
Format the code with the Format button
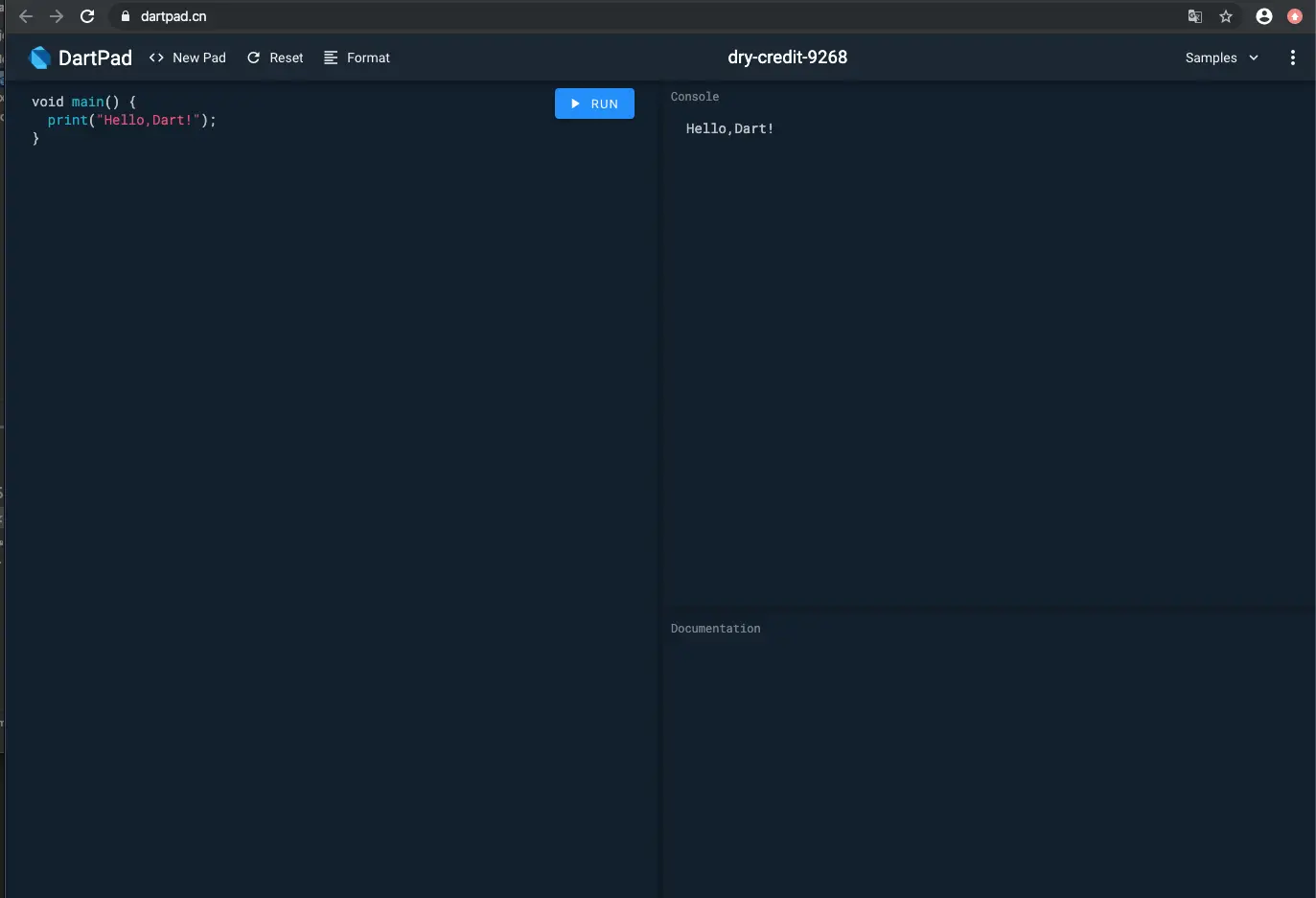(357, 58)
